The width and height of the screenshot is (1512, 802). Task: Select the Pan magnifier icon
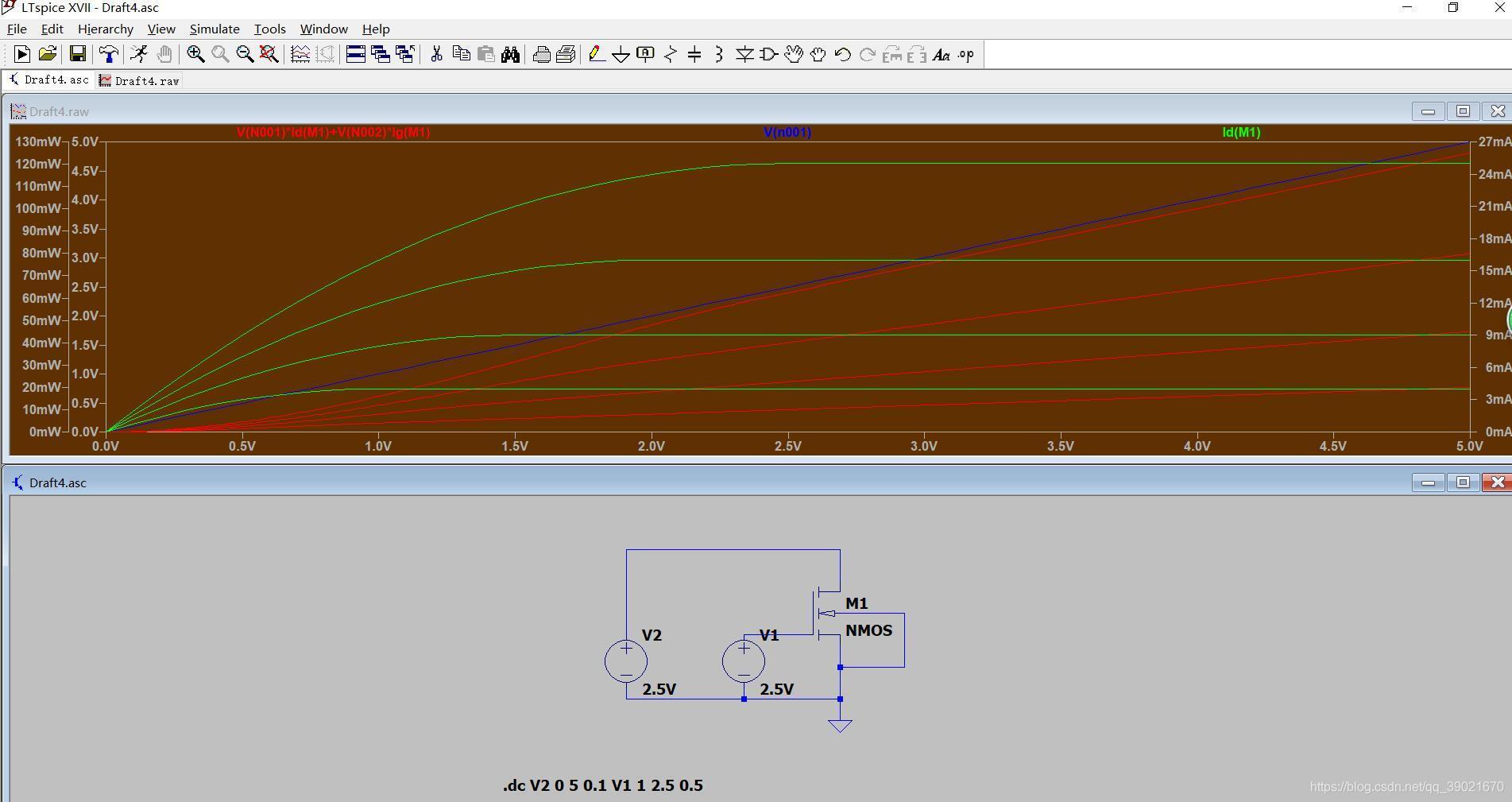point(220,54)
